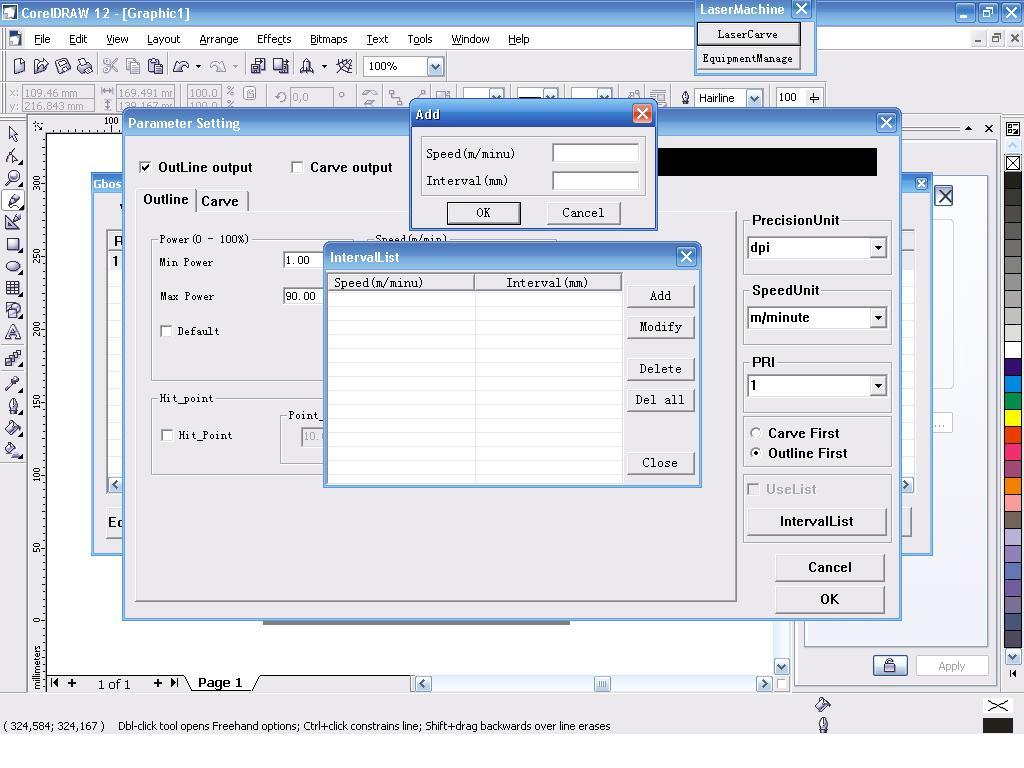Viewport: 1024px width, 768px height.
Task: Select the Text tool
Action: click(13, 333)
